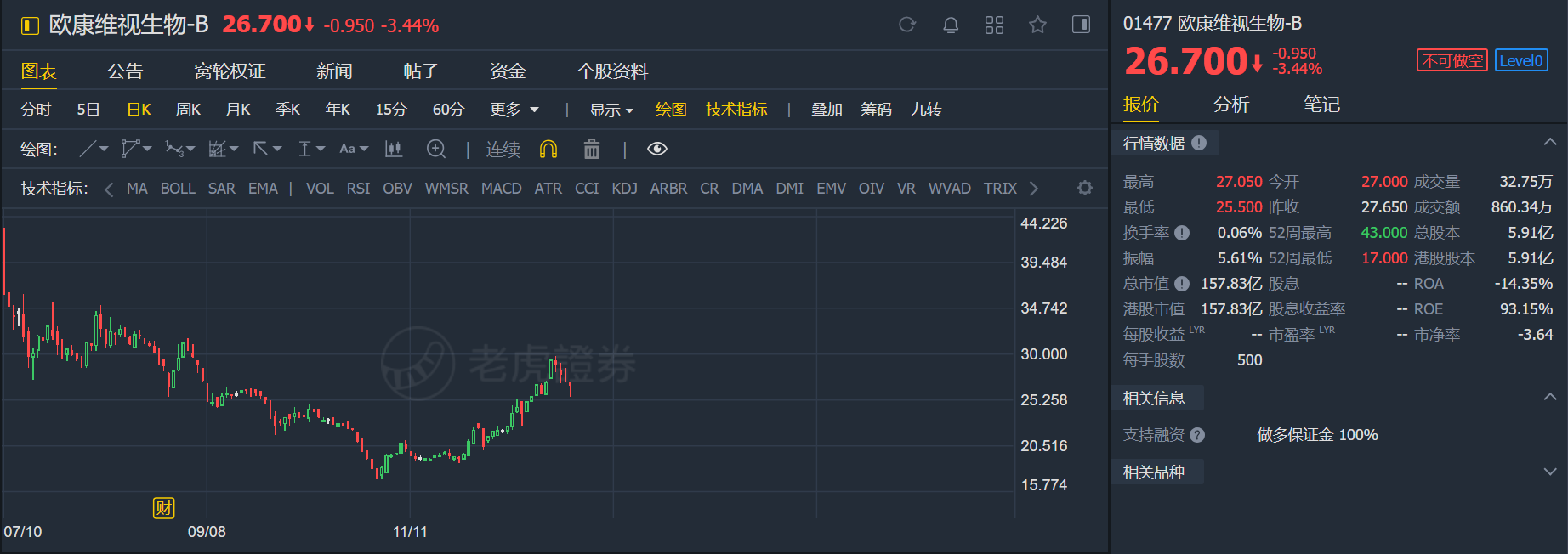1568x554 pixels.
Task: Open the four-square grid layout icon
Action: [x=994, y=25]
